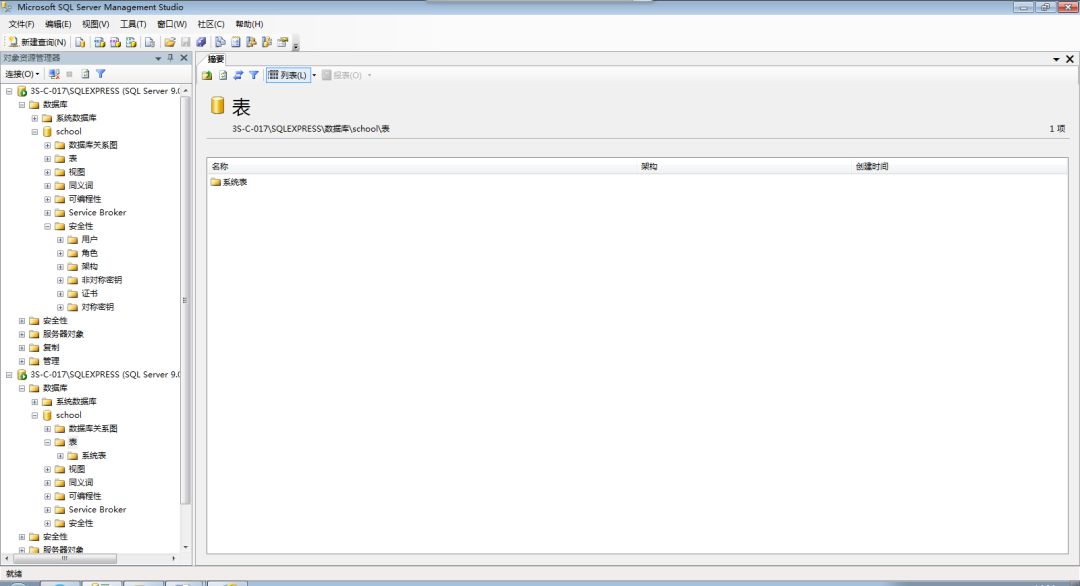Open the 工具(T) menu
The height and width of the screenshot is (586, 1080).
(x=133, y=24)
